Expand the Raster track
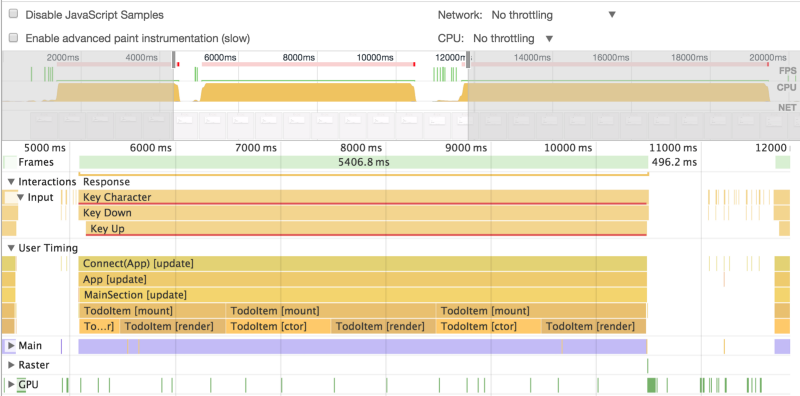This screenshot has width=800, height=396. (x=11, y=365)
